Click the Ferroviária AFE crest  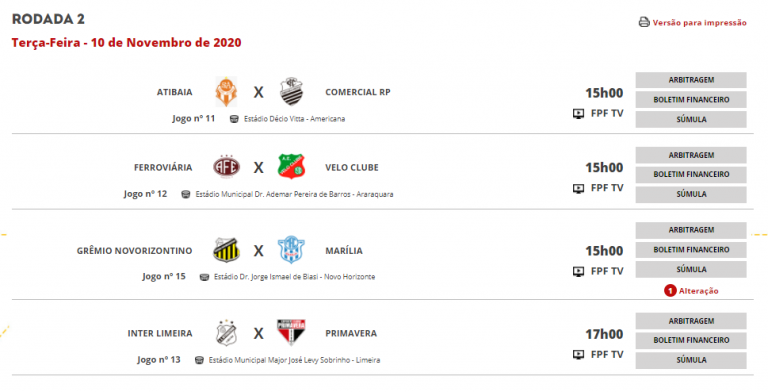point(226,167)
